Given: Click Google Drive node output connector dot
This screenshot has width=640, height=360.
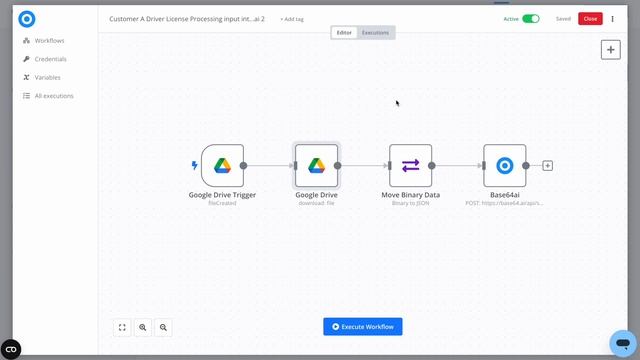Looking at the screenshot, I should pos(338,166).
